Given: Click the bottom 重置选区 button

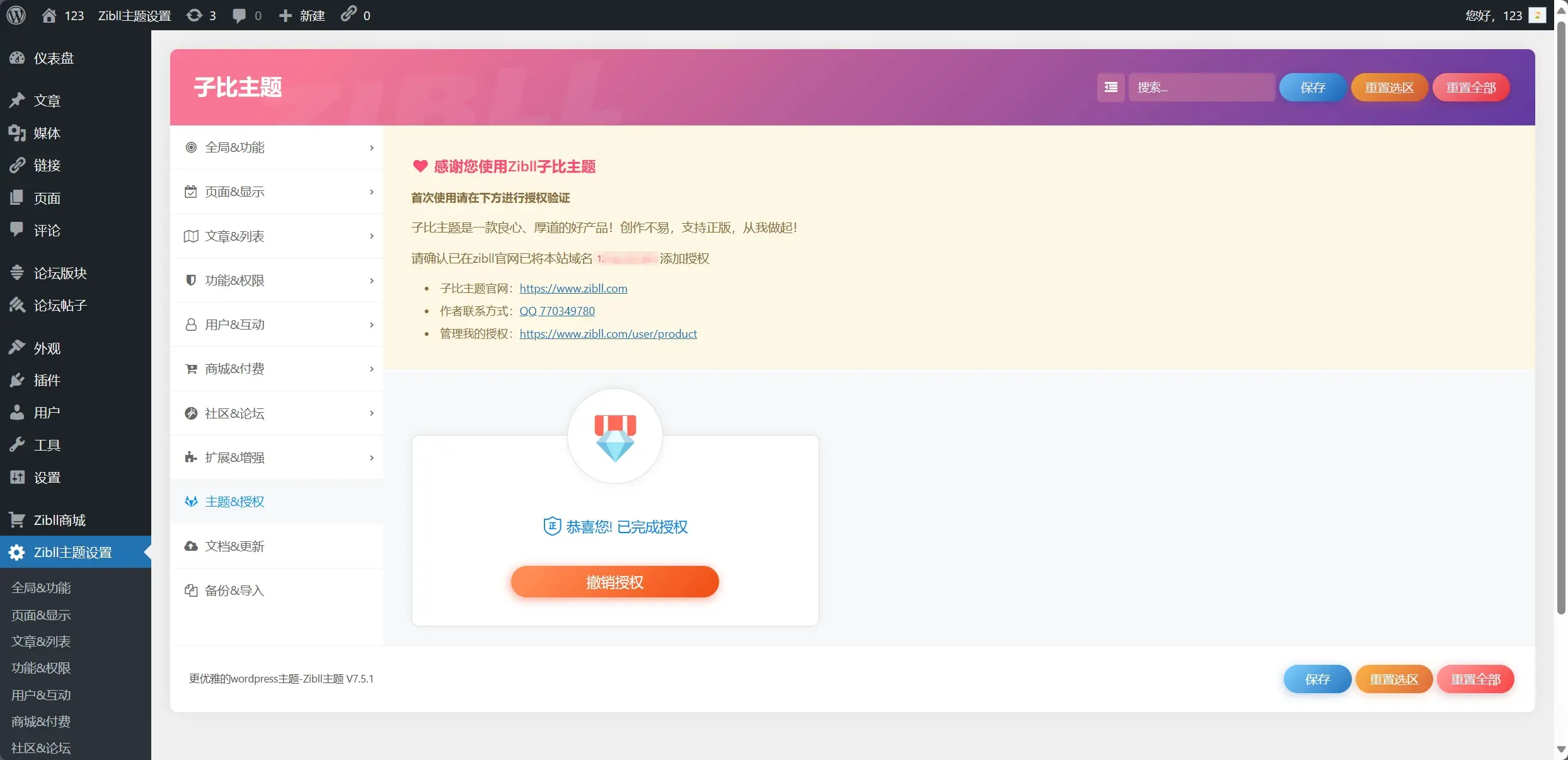Looking at the screenshot, I should (1394, 679).
